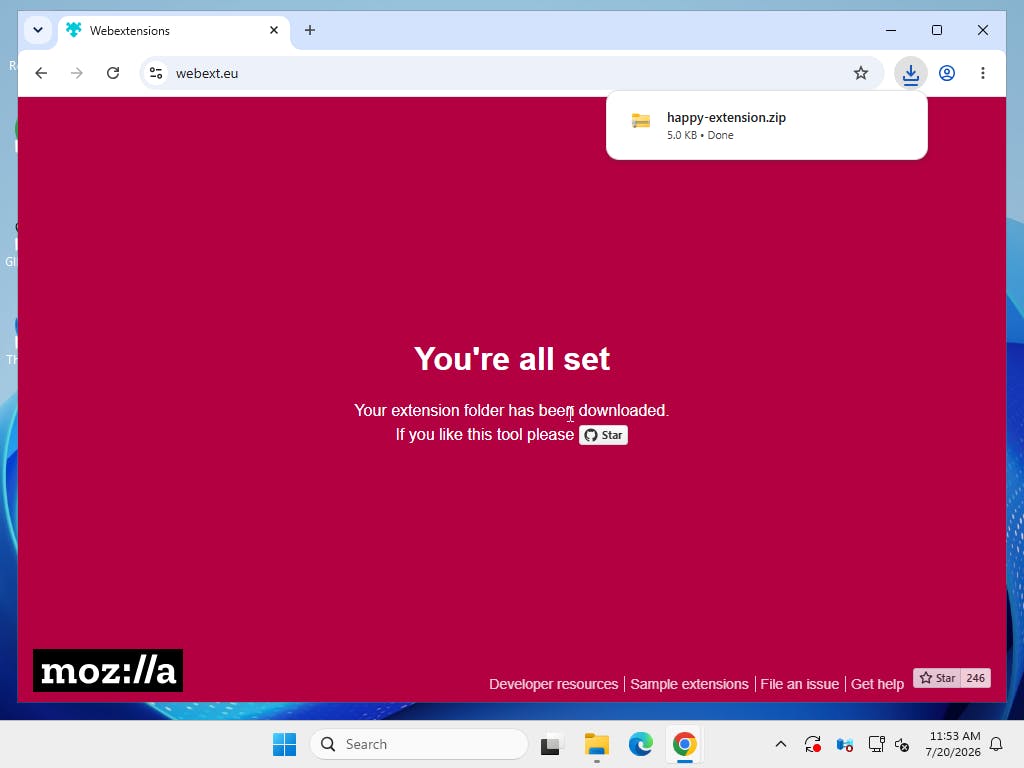1024x768 pixels.
Task: Open the Chrome downloads icon
Action: [x=910, y=73]
